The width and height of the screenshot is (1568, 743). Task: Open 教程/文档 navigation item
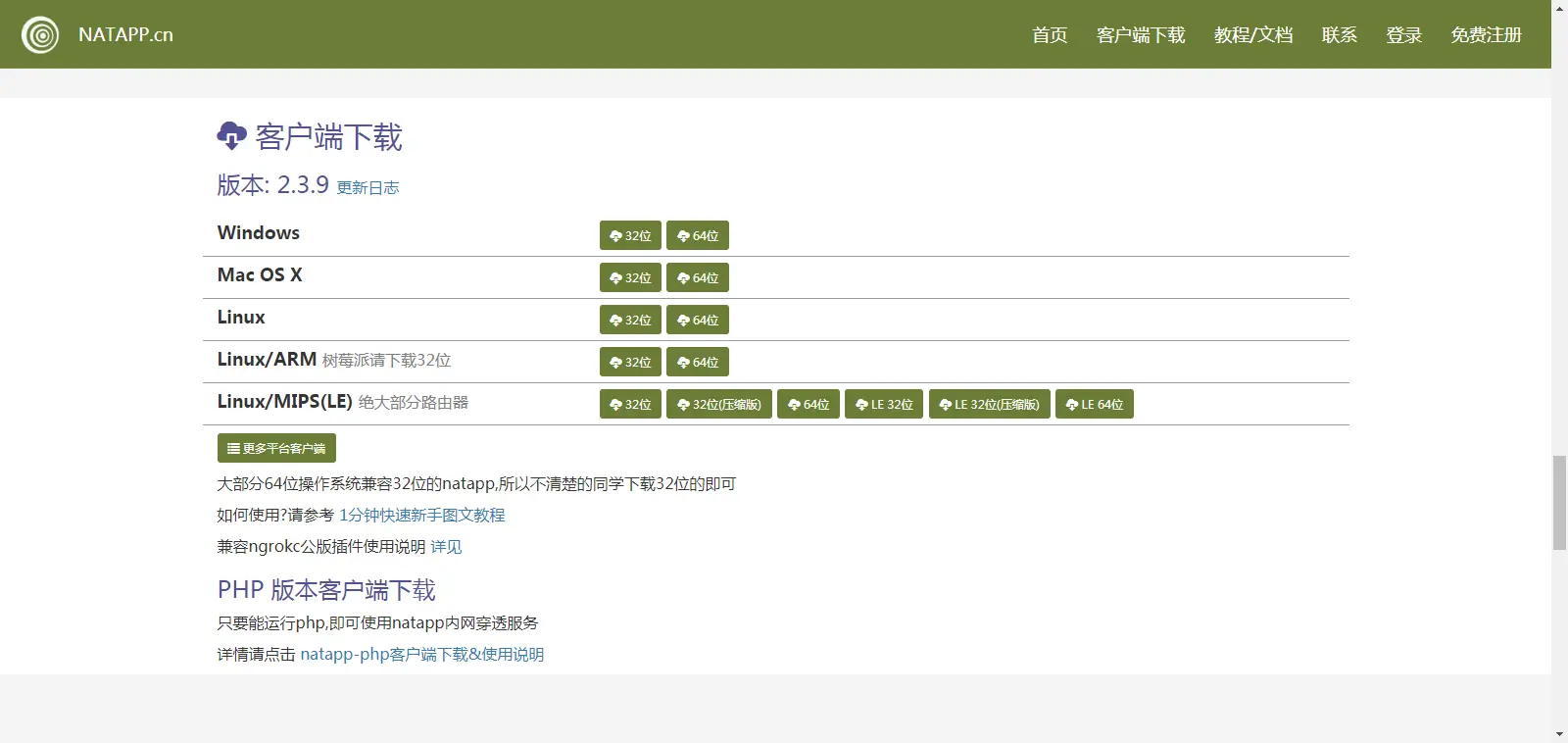[x=1253, y=35]
